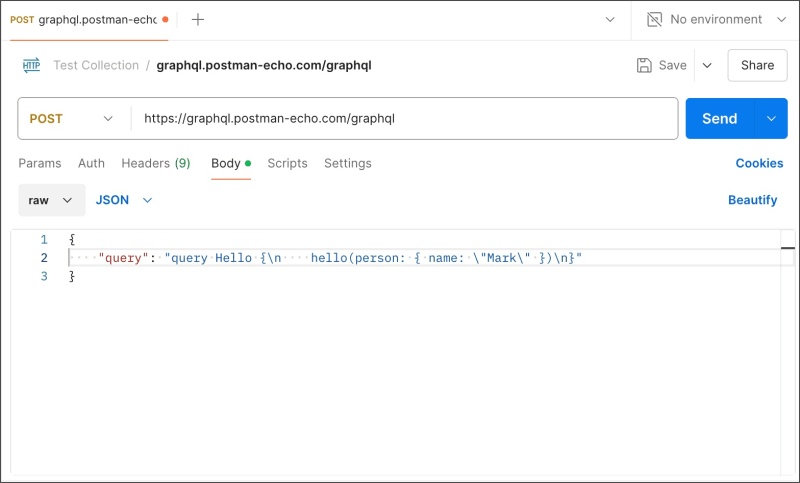Image resolution: width=800 pixels, height=483 pixels.
Task: Open the No environment dropdown
Action: coord(716,19)
